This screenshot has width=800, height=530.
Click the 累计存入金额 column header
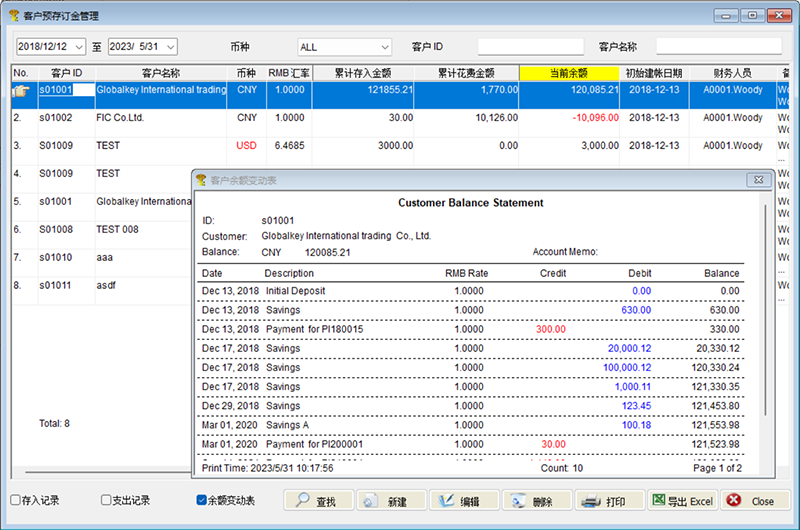point(363,73)
